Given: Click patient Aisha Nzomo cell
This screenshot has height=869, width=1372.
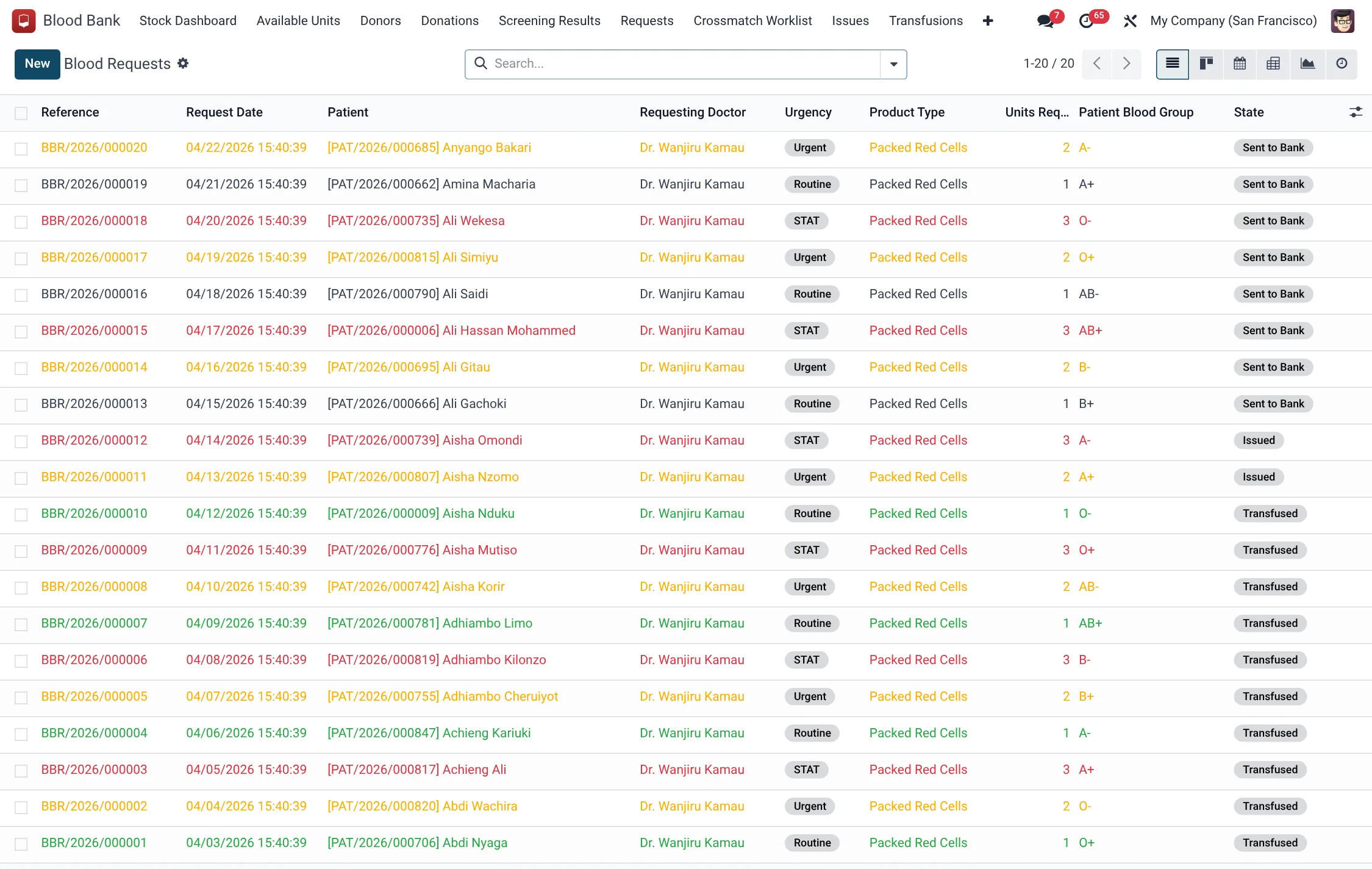Looking at the screenshot, I should point(423,477).
